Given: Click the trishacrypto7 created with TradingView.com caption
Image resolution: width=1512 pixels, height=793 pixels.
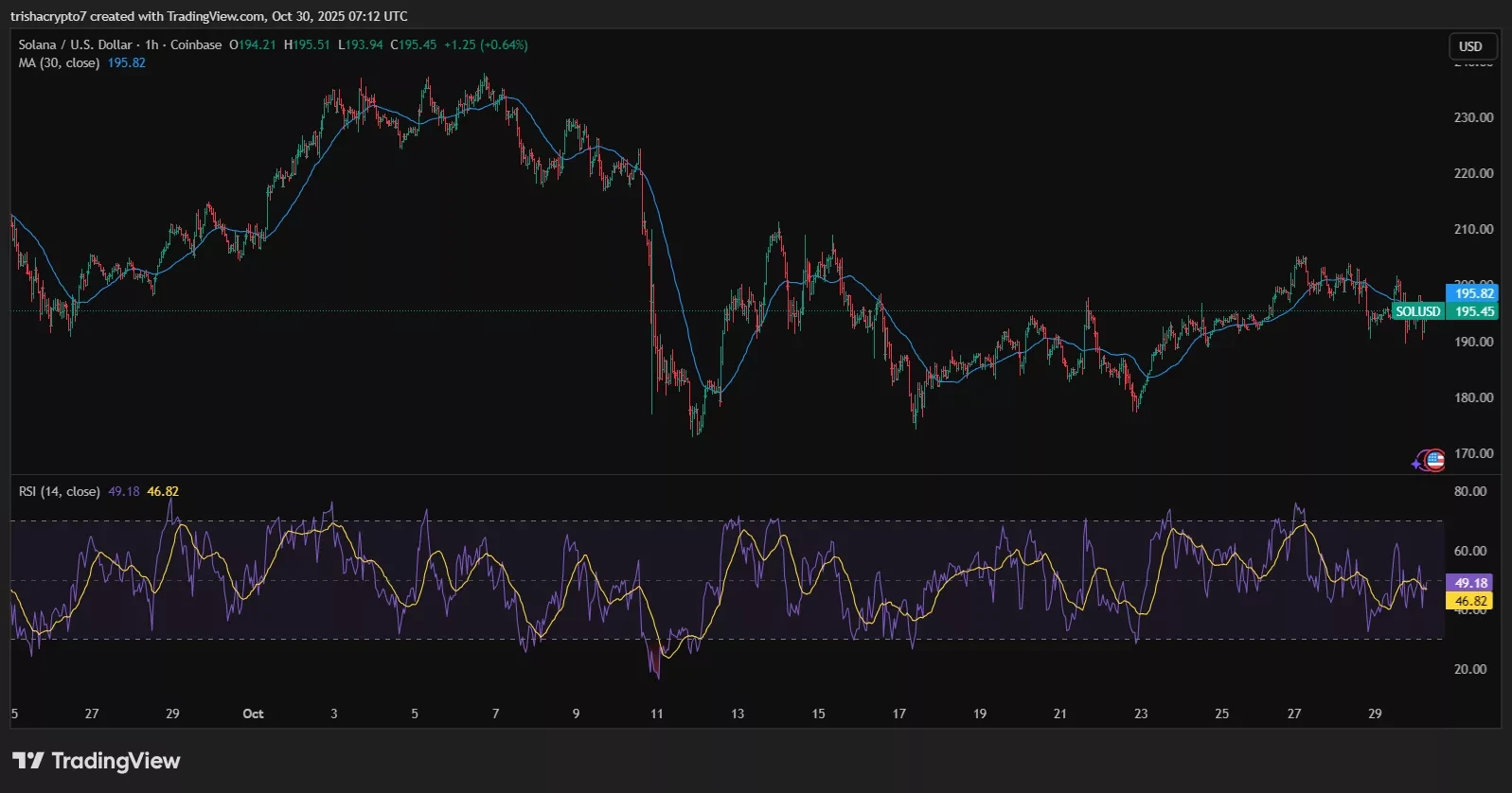Looking at the screenshot, I should pyautogui.click(x=137, y=16).
